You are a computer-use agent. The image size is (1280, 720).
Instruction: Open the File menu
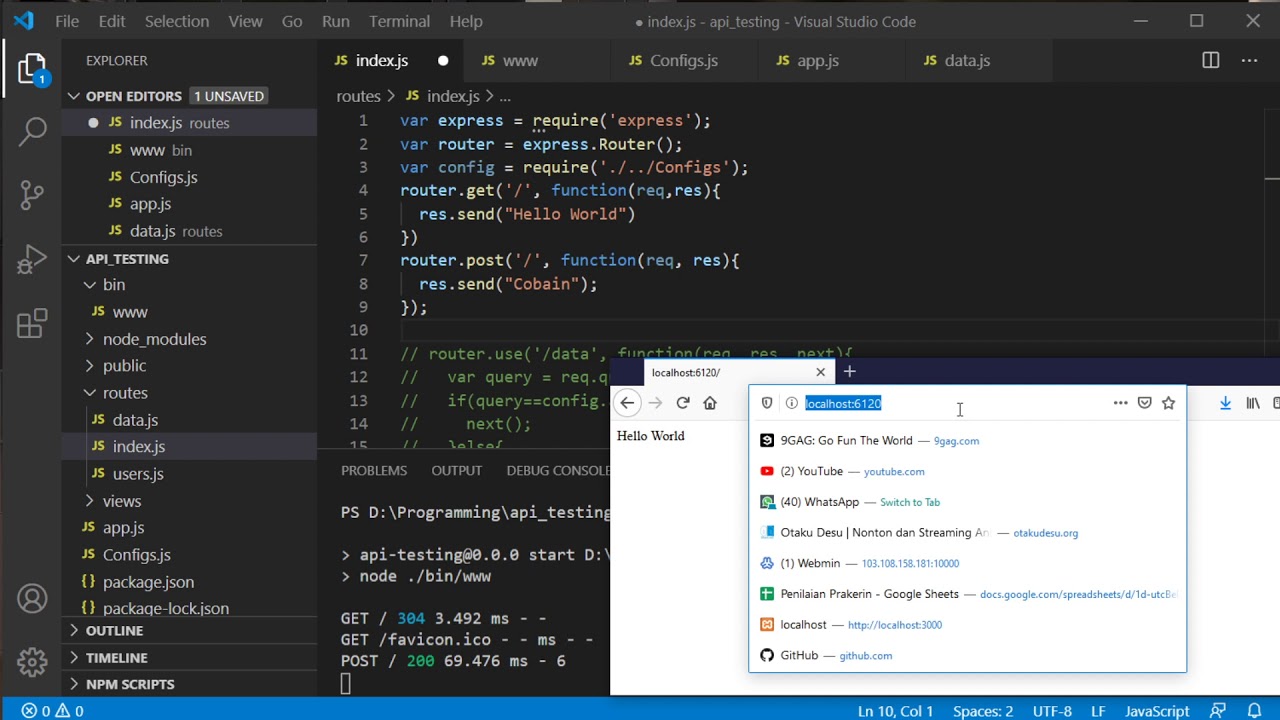point(67,21)
